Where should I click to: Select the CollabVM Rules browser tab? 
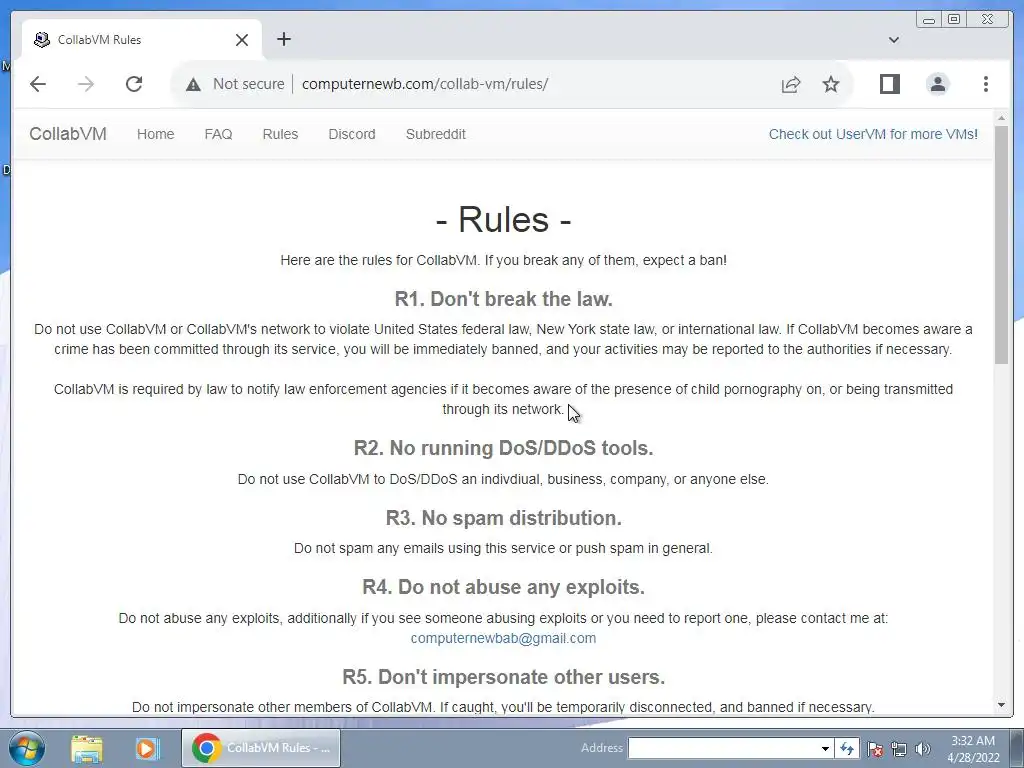[142, 40]
